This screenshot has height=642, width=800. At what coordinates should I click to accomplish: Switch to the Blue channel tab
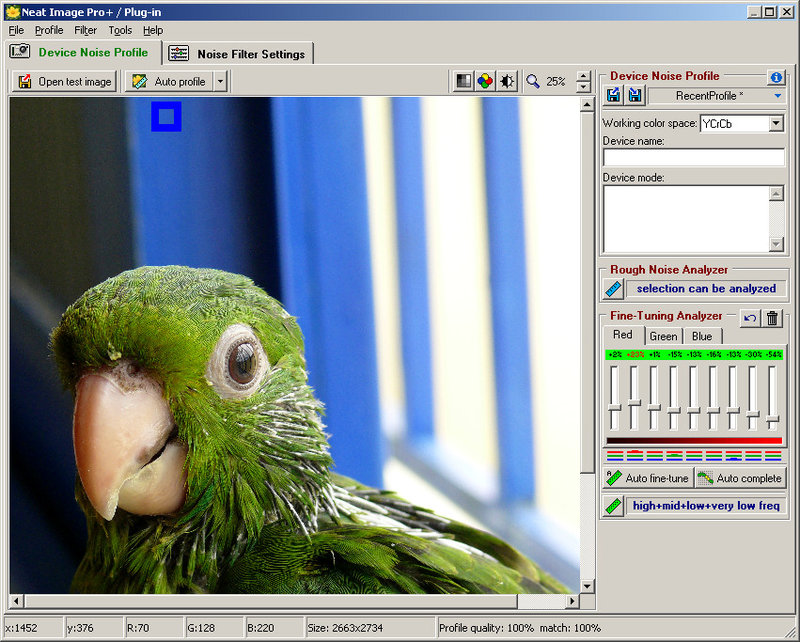(x=702, y=336)
